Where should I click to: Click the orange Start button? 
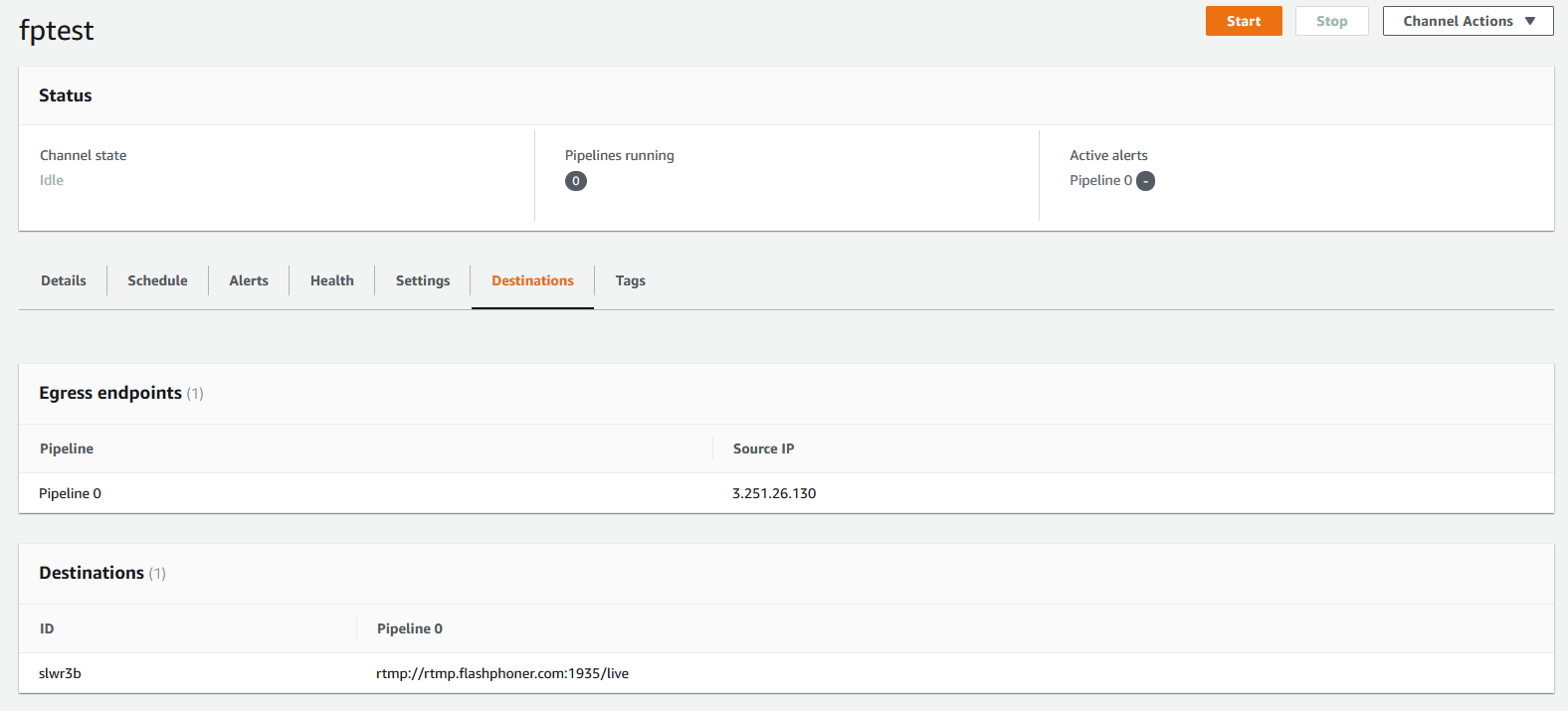coord(1243,21)
